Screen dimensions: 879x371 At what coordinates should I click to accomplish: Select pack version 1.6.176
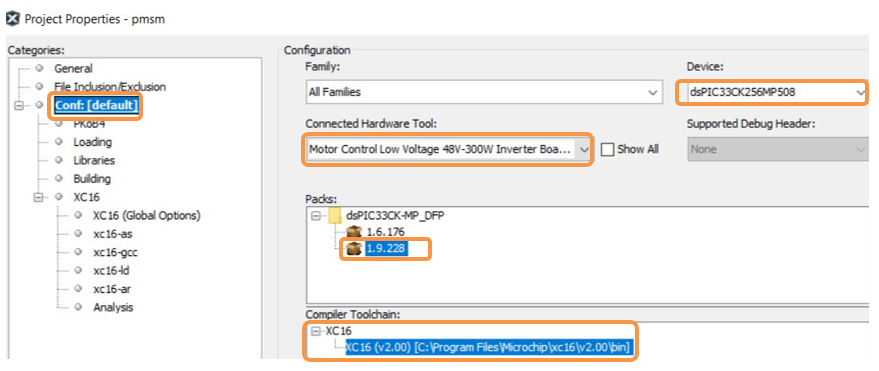pyautogui.click(x=385, y=231)
